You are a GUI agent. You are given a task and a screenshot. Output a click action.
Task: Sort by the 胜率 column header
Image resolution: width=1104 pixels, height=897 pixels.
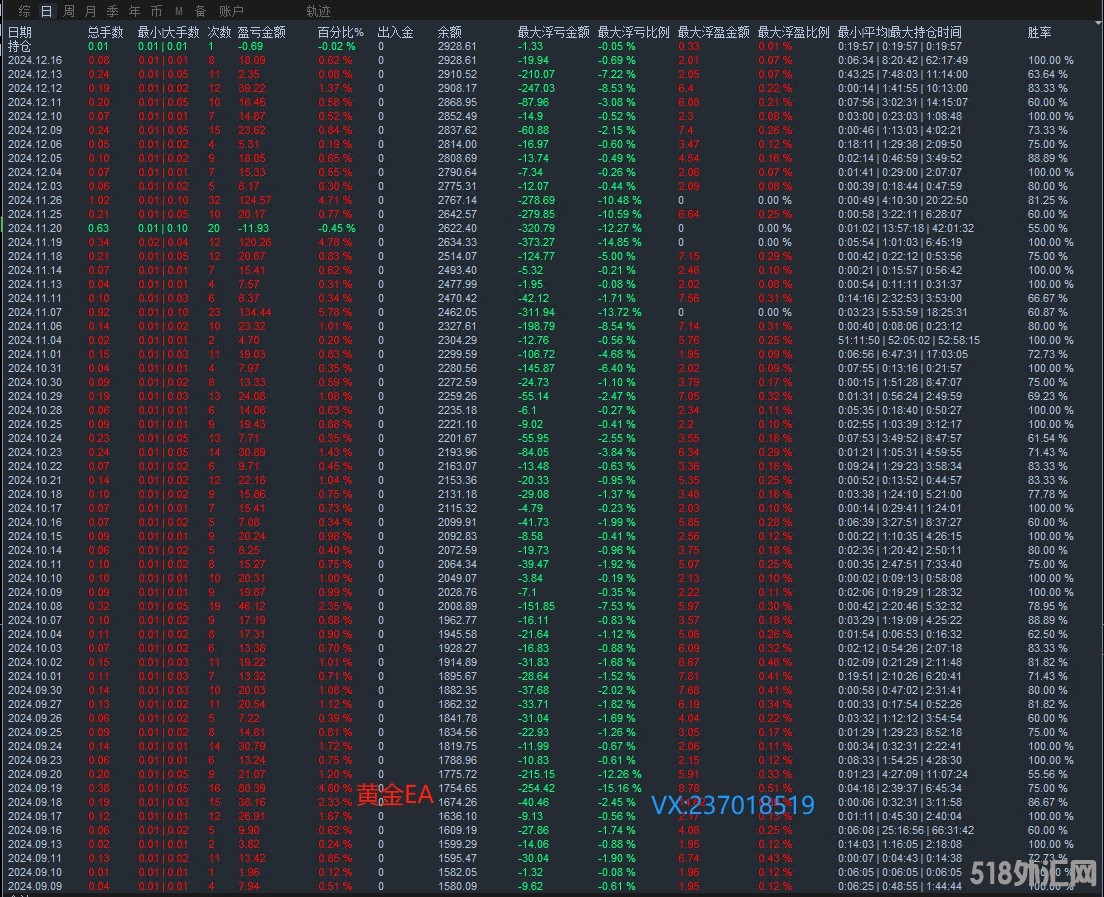click(1039, 33)
